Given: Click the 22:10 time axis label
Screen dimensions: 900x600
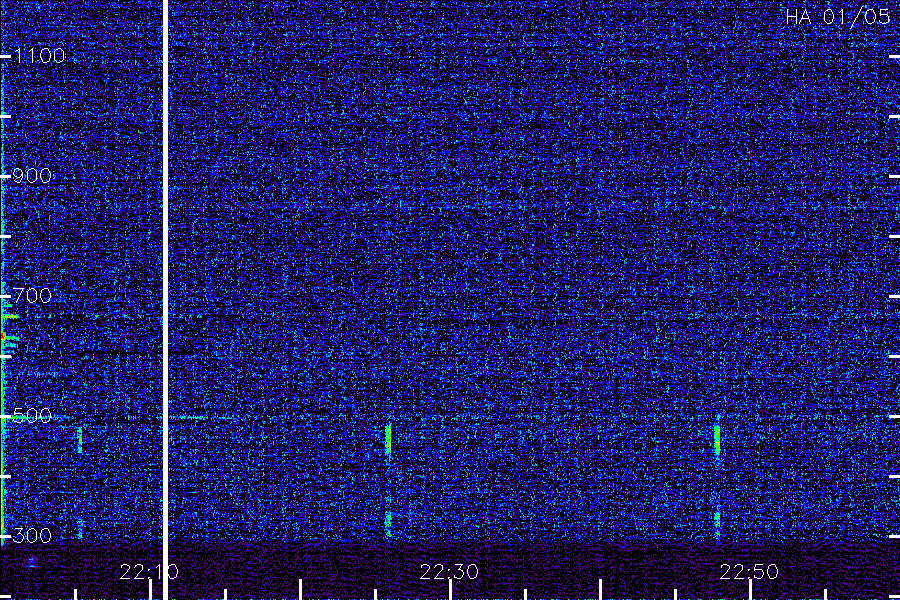Looking at the screenshot, I should [149, 572].
